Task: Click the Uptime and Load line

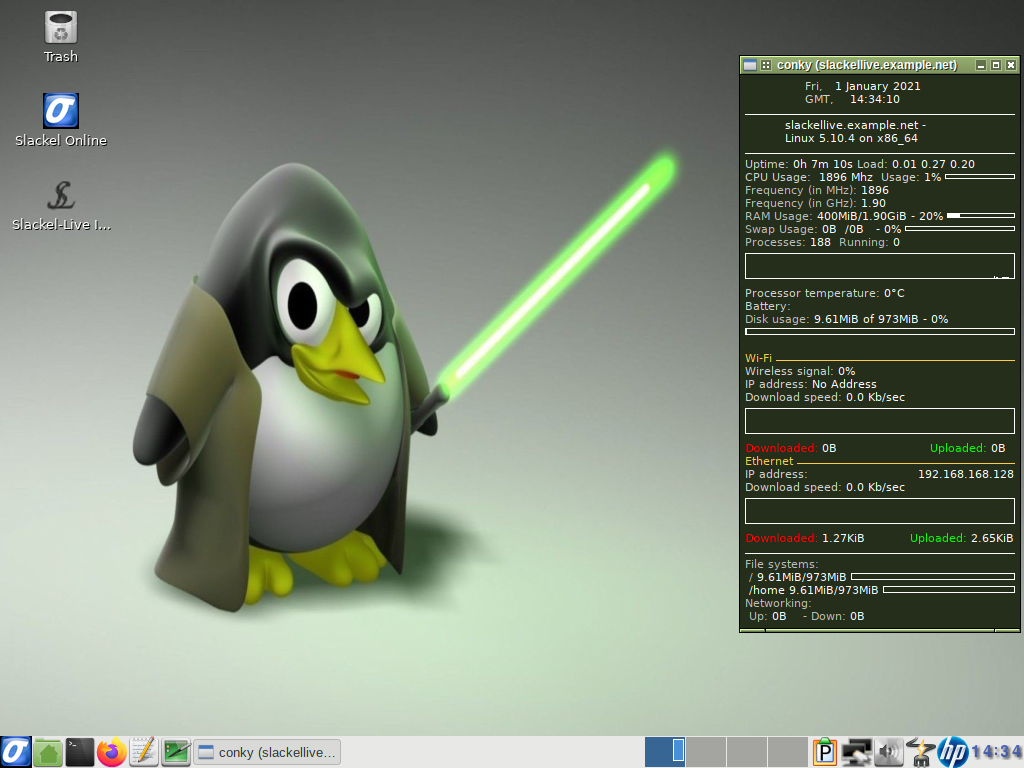Action: 859,164
